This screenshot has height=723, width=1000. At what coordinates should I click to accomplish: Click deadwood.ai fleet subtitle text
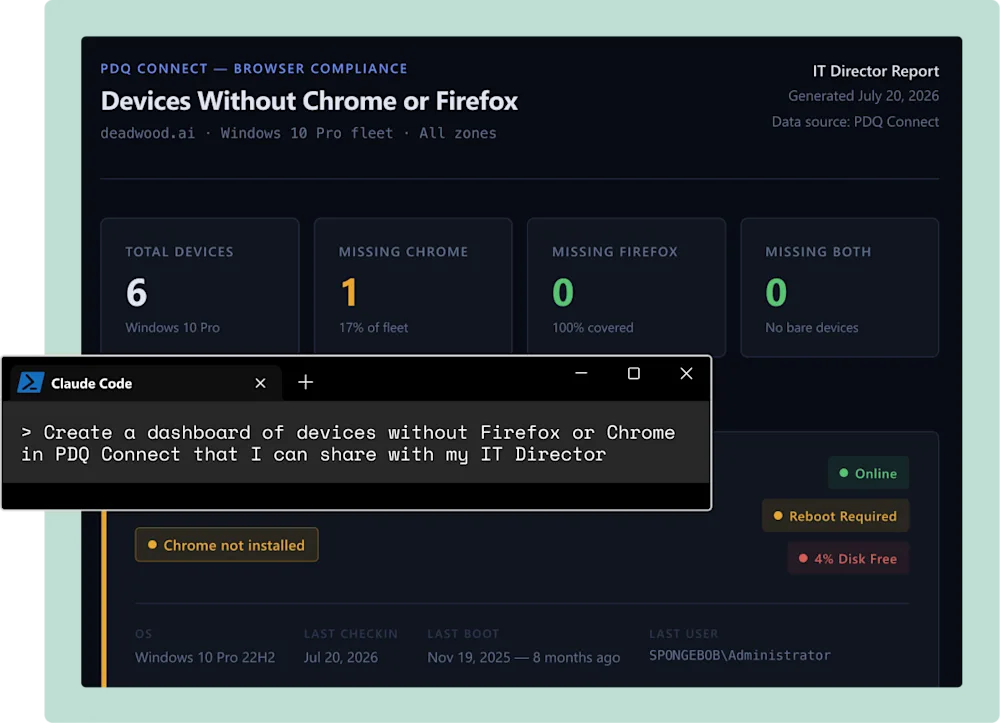tap(298, 133)
